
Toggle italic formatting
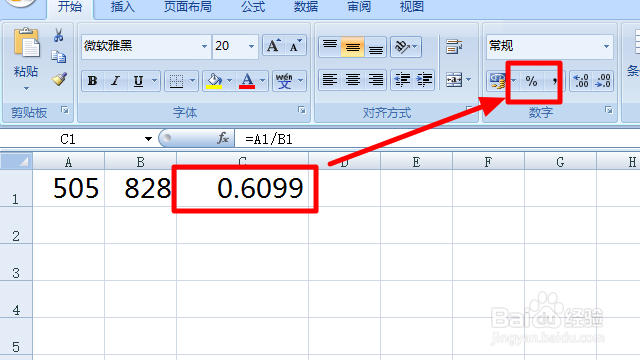tap(116, 81)
